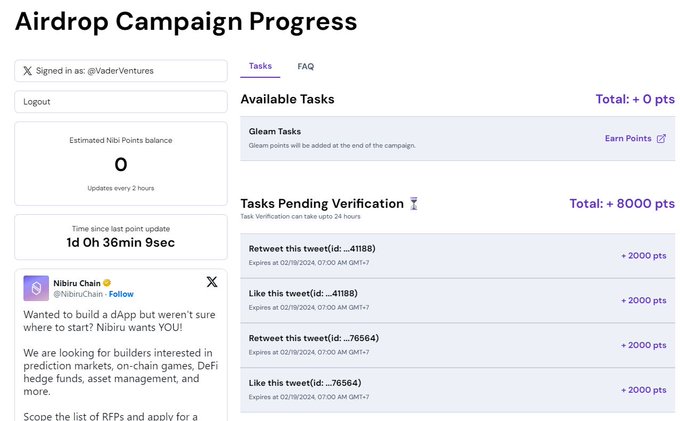Screen dimensions: 680x421
Task: Select the Retweet this tweet task ending 76564
Action: (458, 345)
